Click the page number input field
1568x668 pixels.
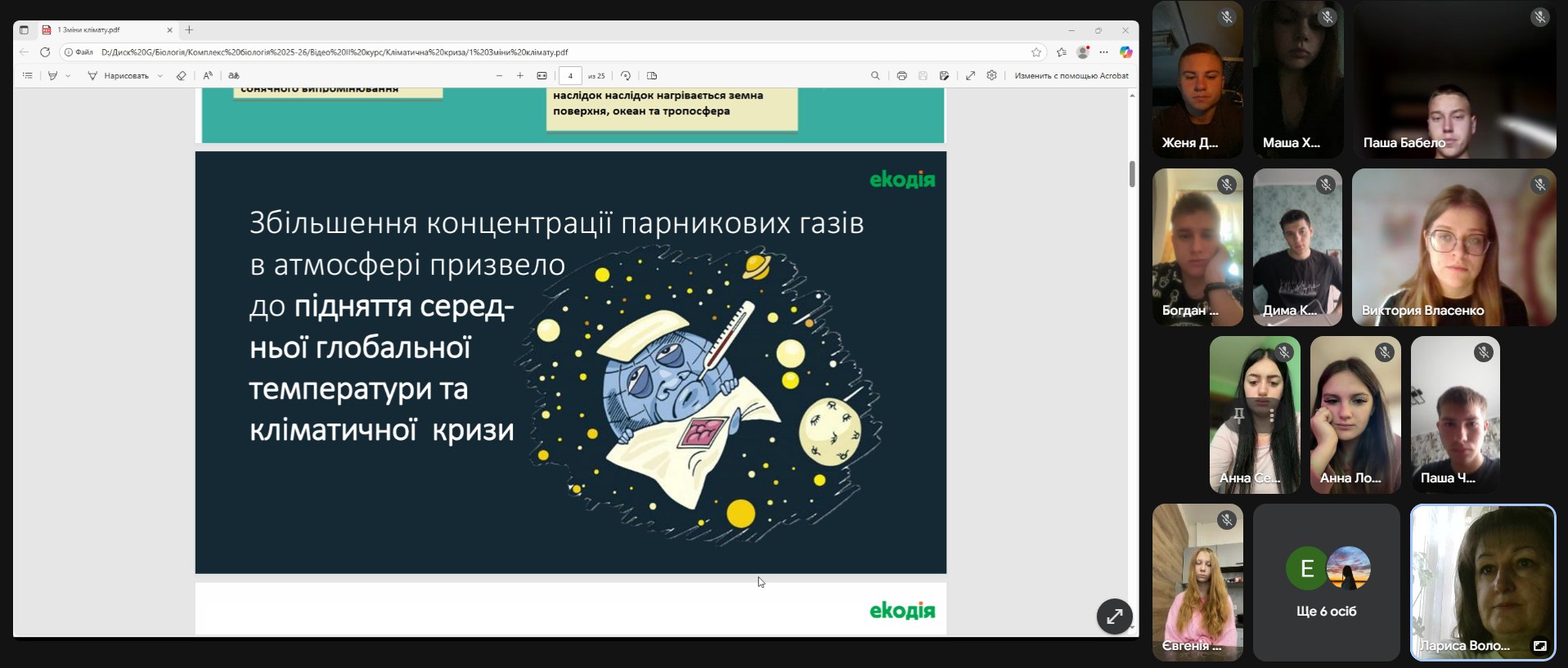pyautogui.click(x=570, y=75)
